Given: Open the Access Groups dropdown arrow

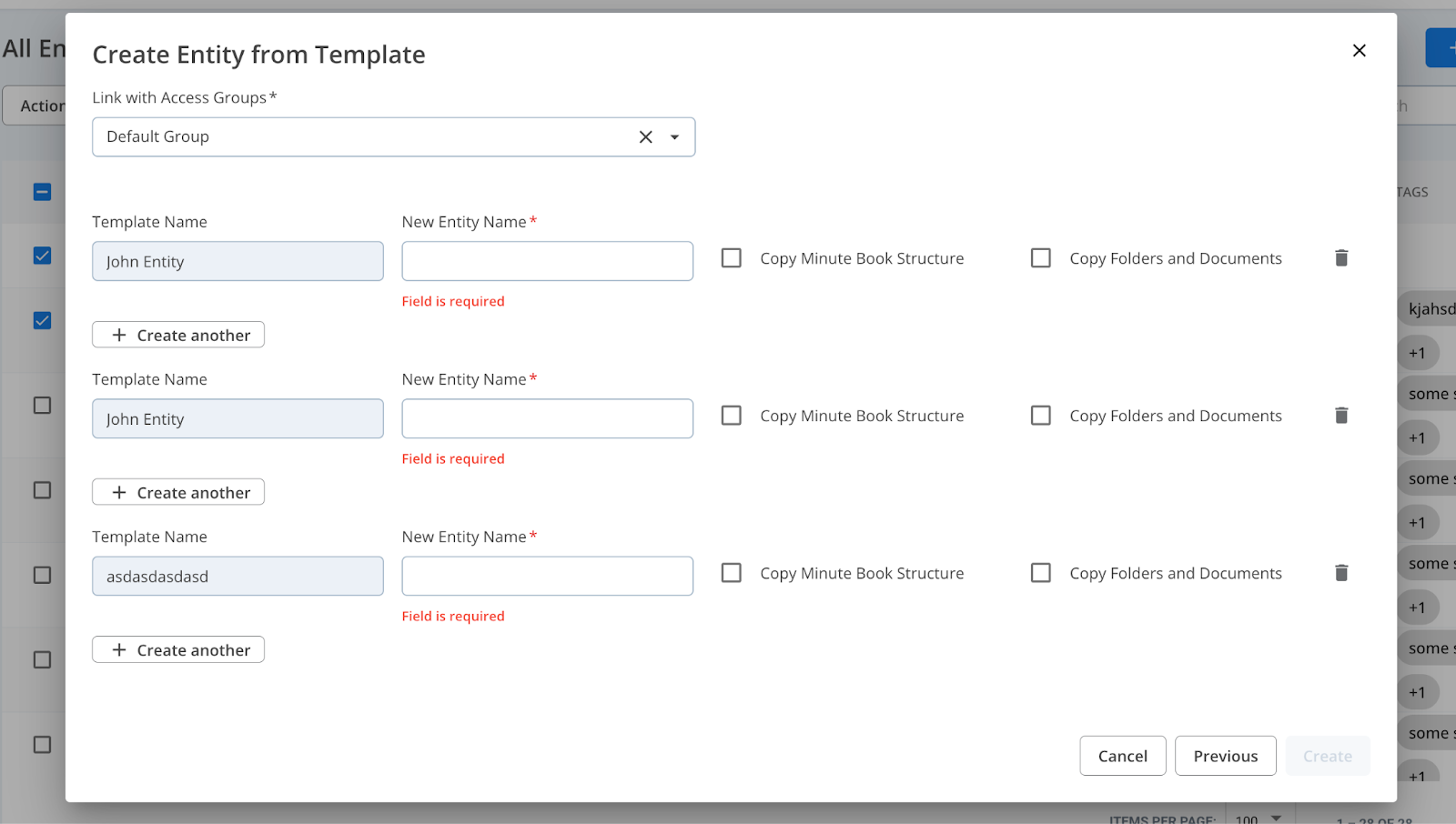Looking at the screenshot, I should click(x=674, y=137).
